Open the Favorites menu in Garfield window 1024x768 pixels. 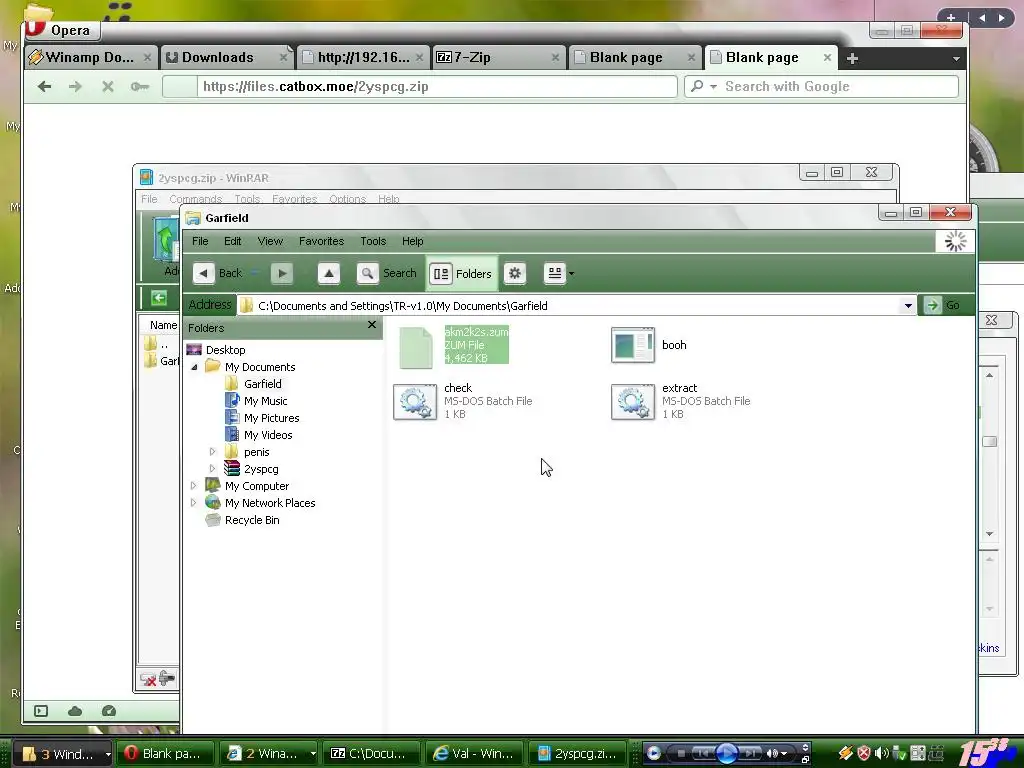click(321, 241)
